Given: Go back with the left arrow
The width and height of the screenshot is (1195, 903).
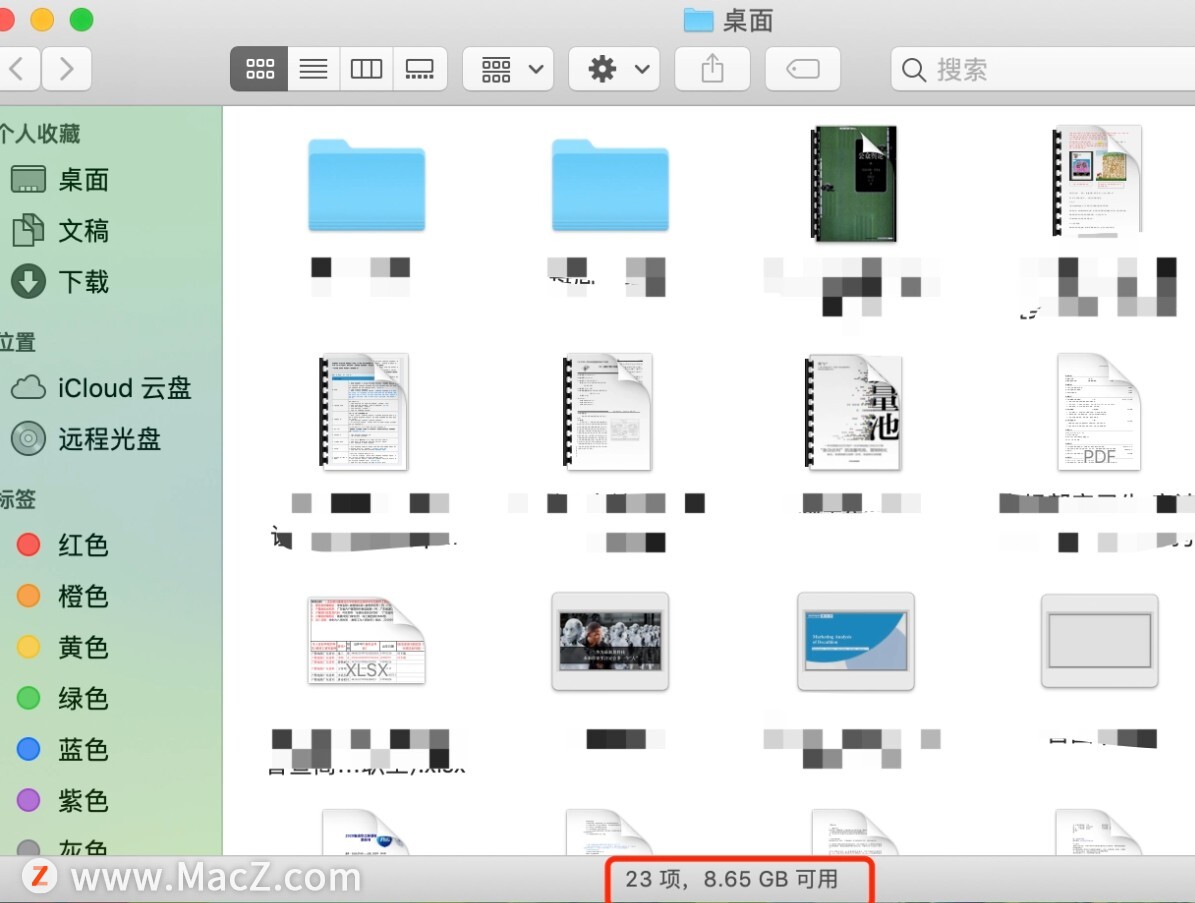Looking at the screenshot, I should click(x=17, y=69).
